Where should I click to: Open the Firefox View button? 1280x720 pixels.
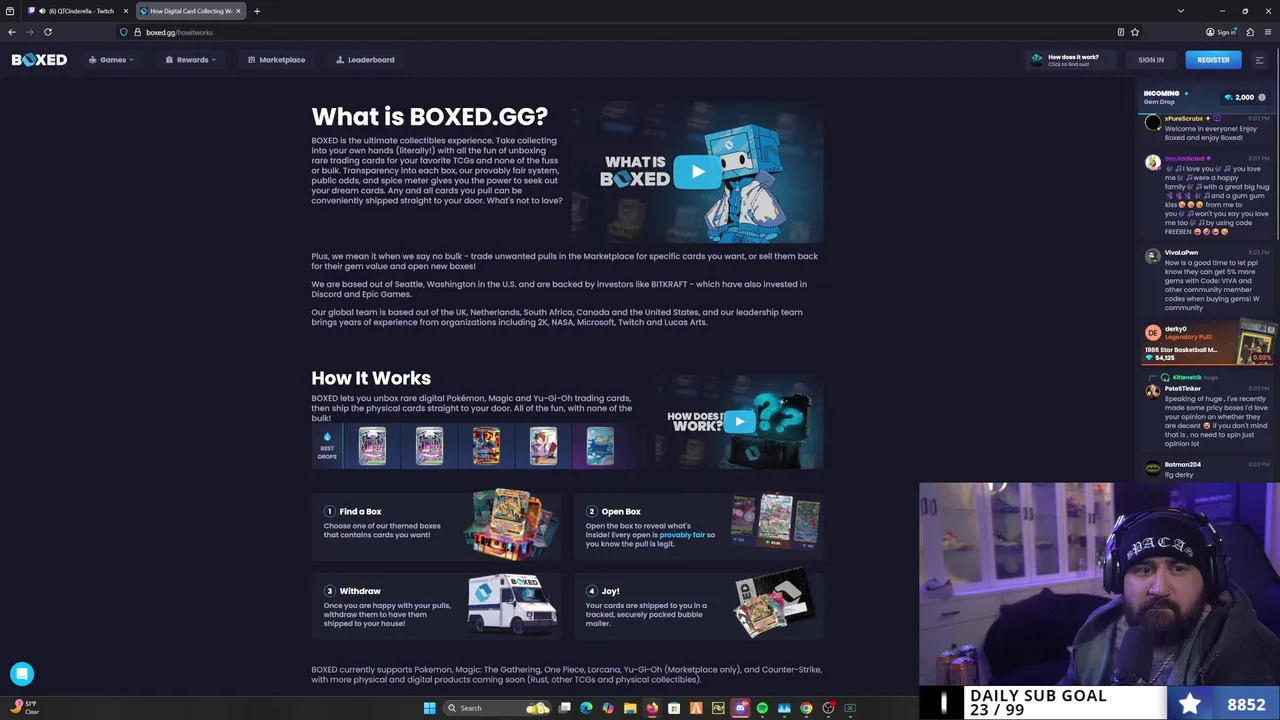[x=10, y=11]
